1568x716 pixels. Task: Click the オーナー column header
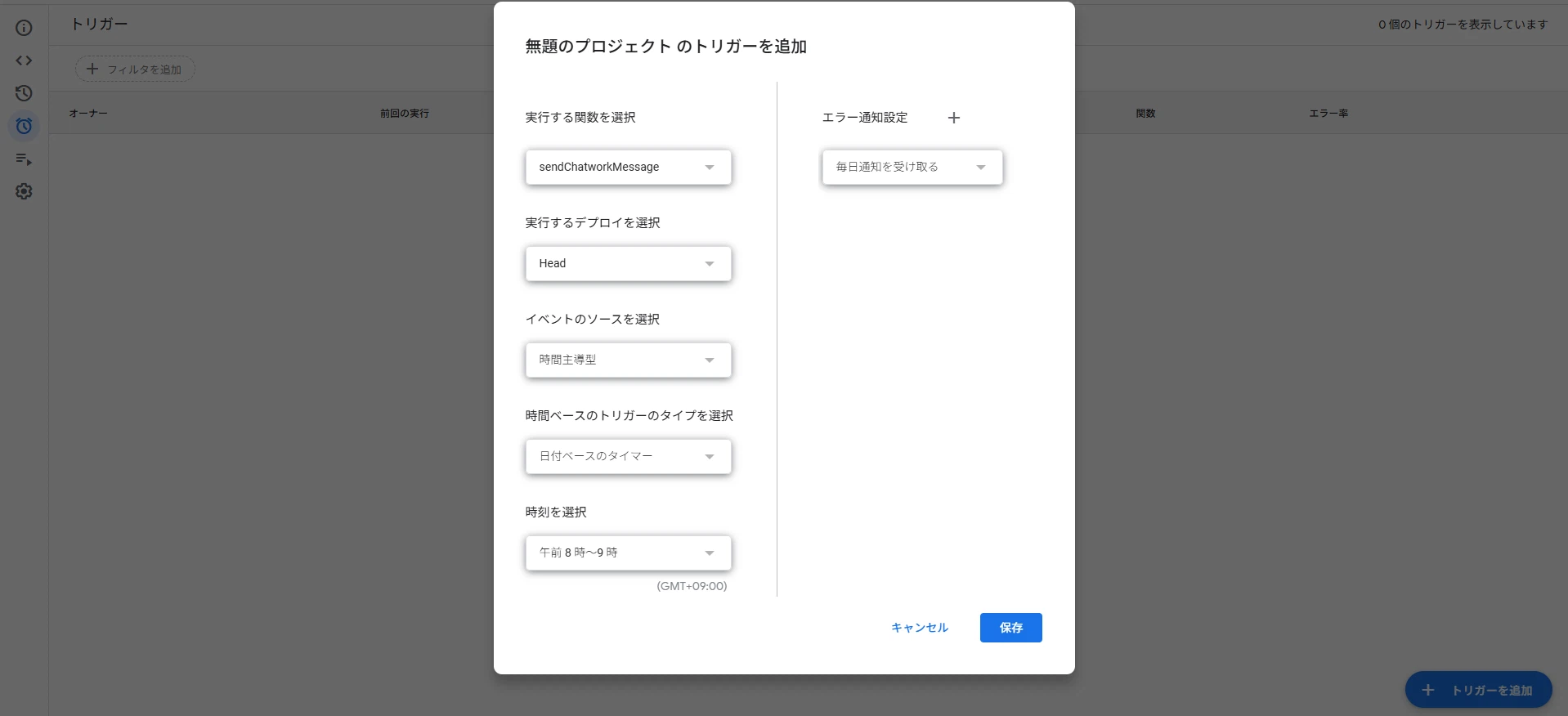click(x=88, y=114)
